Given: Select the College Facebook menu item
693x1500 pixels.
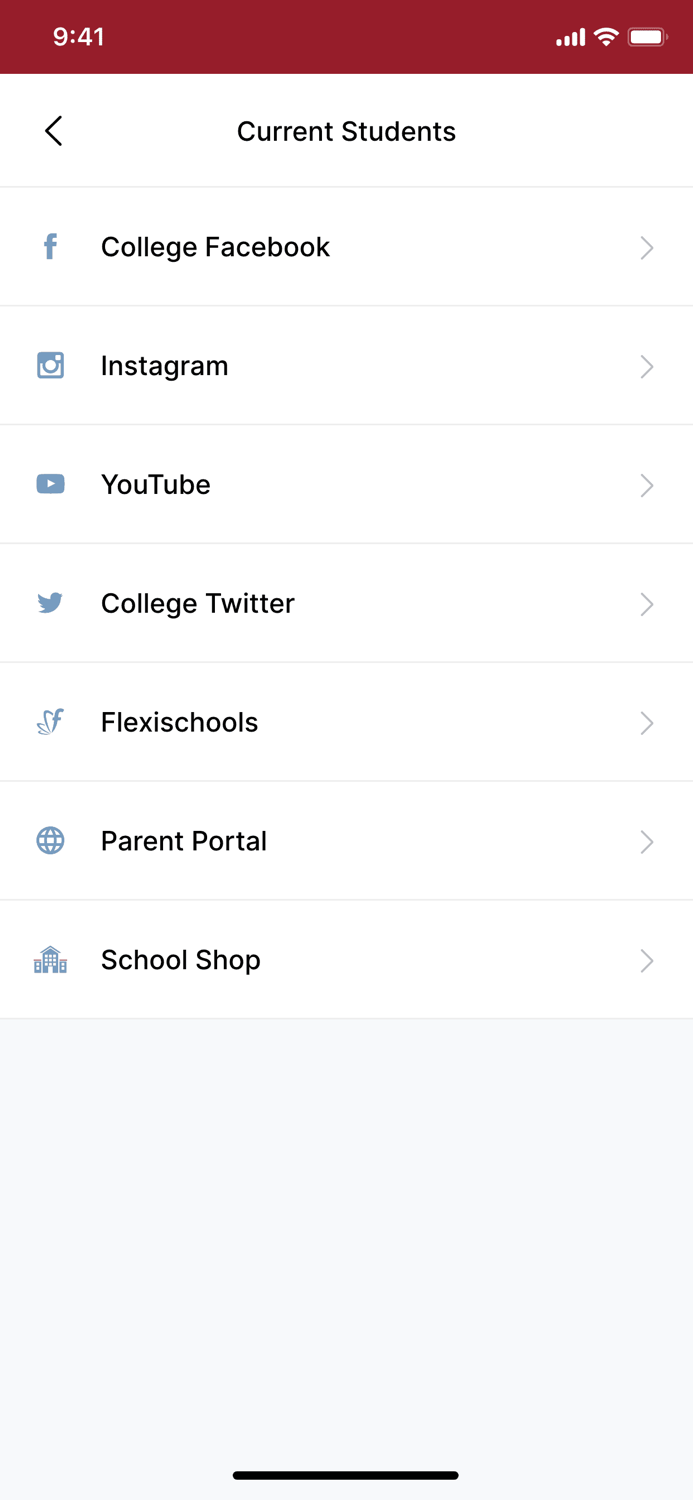Looking at the screenshot, I should (x=215, y=247).
